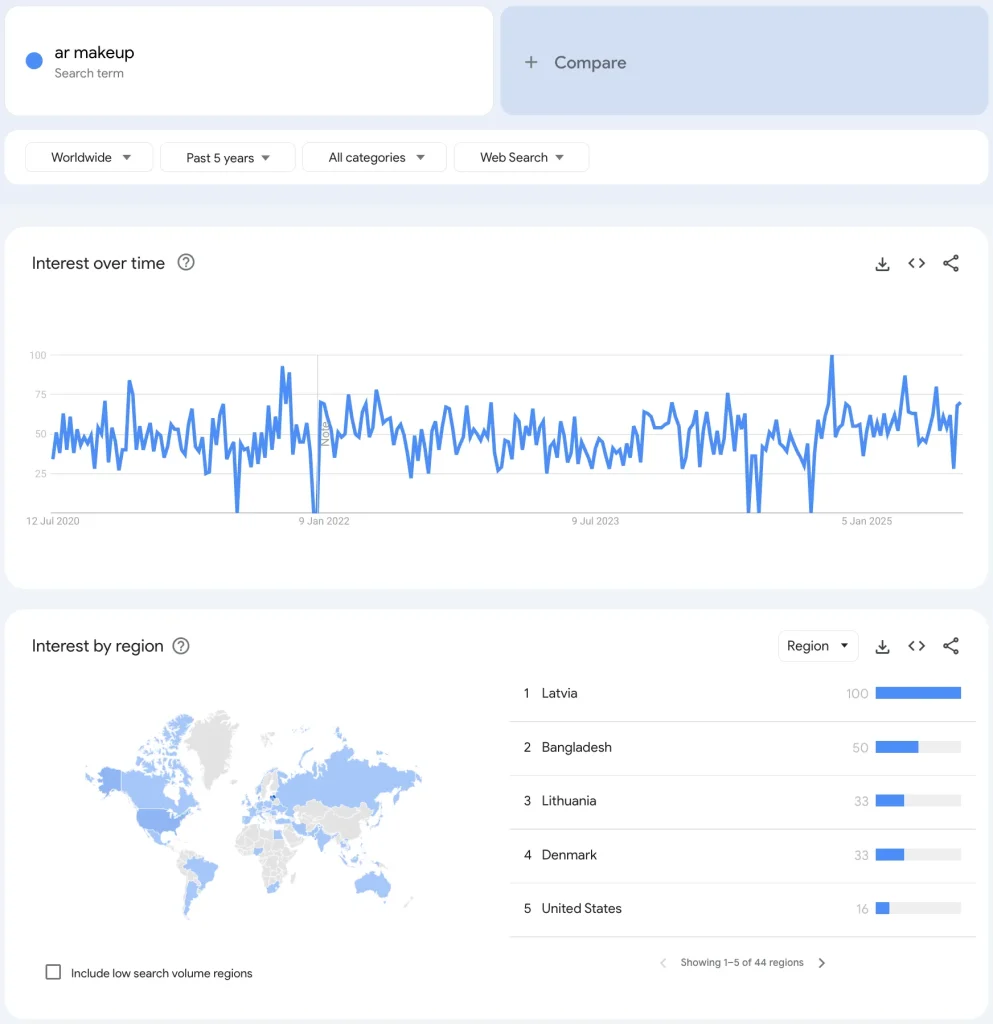Open Bangladesh from the region ranking

click(x=576, y=747)
